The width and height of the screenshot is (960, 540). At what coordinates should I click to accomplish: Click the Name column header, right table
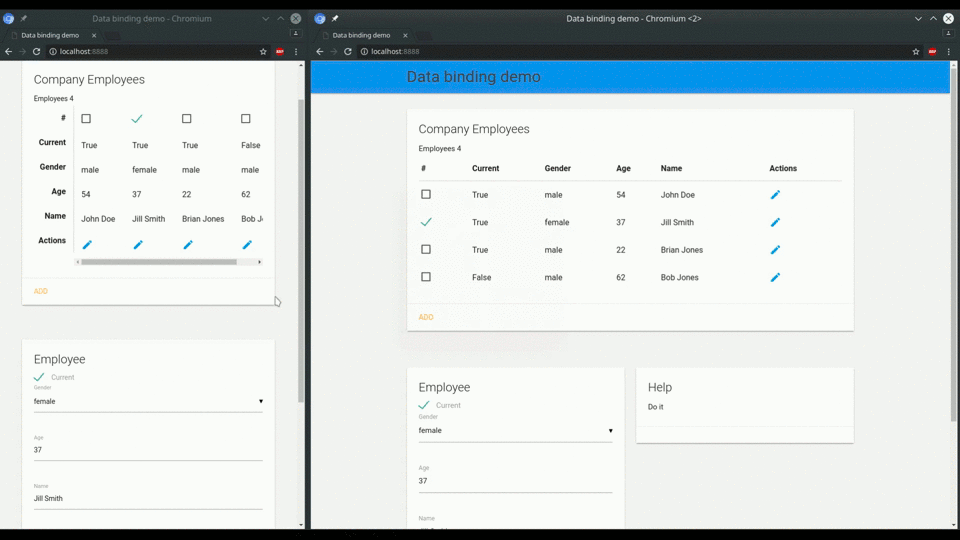(x=671, y=168)
